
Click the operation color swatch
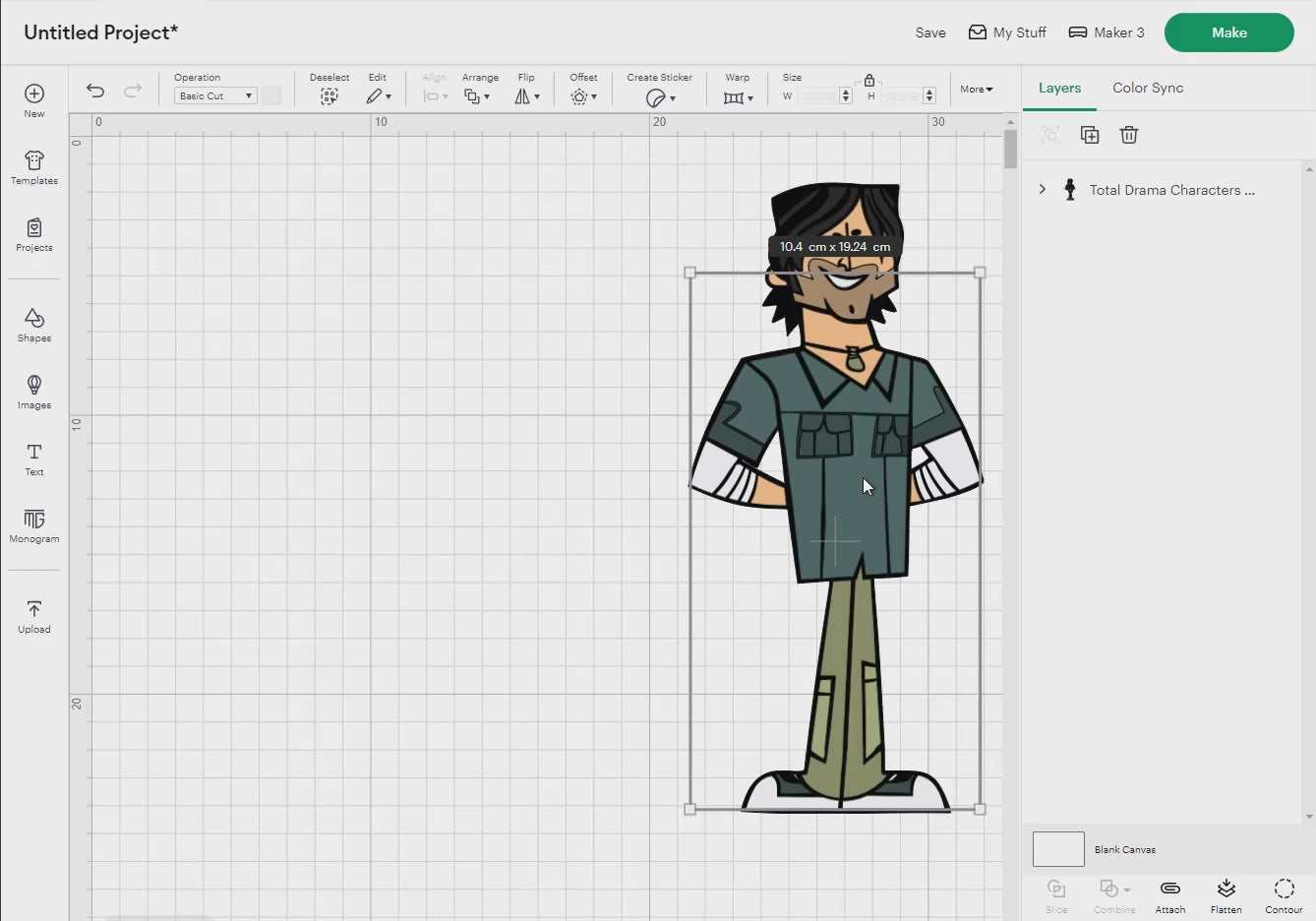pyautogui.click(x=271, y=95)
